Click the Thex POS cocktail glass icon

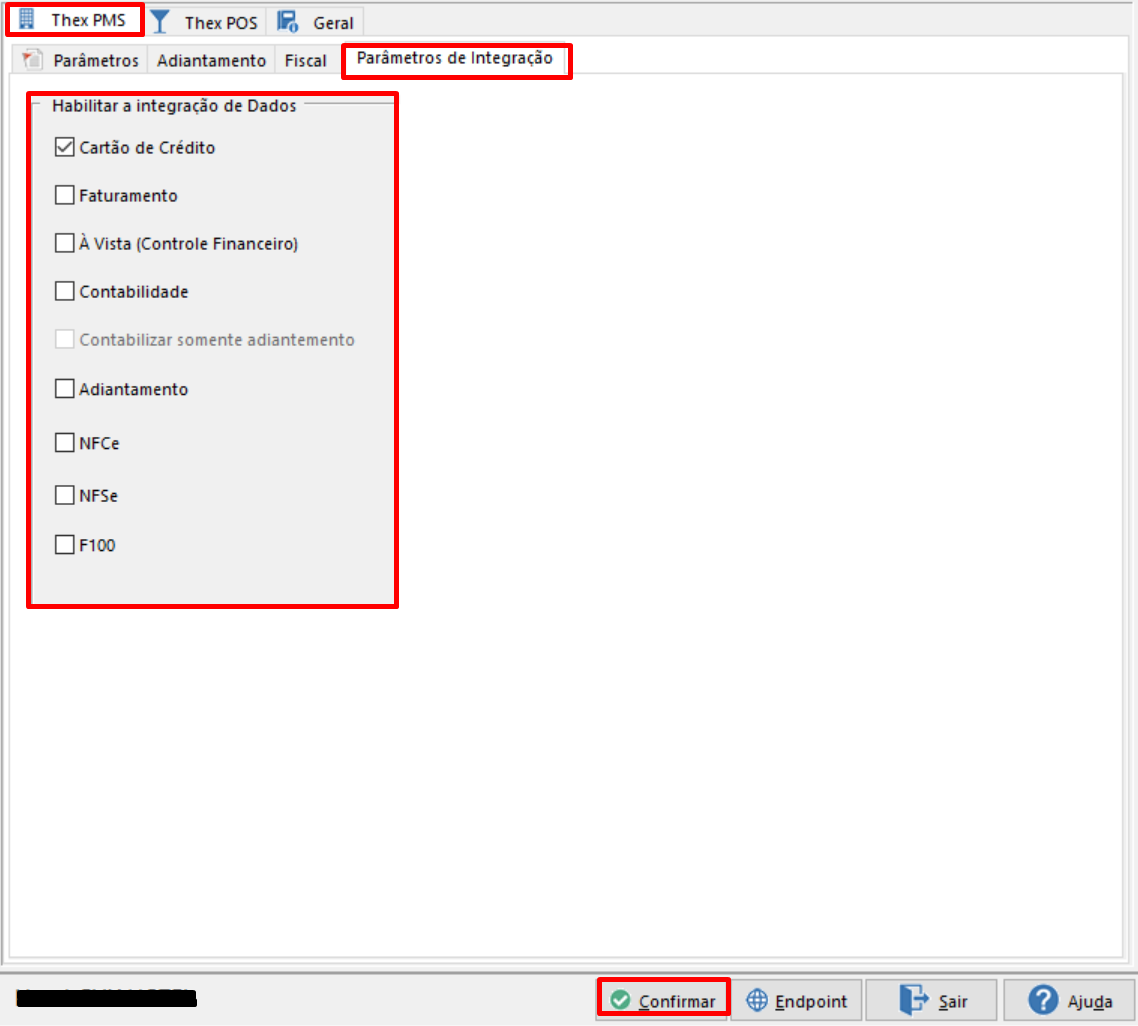[160, 22]
